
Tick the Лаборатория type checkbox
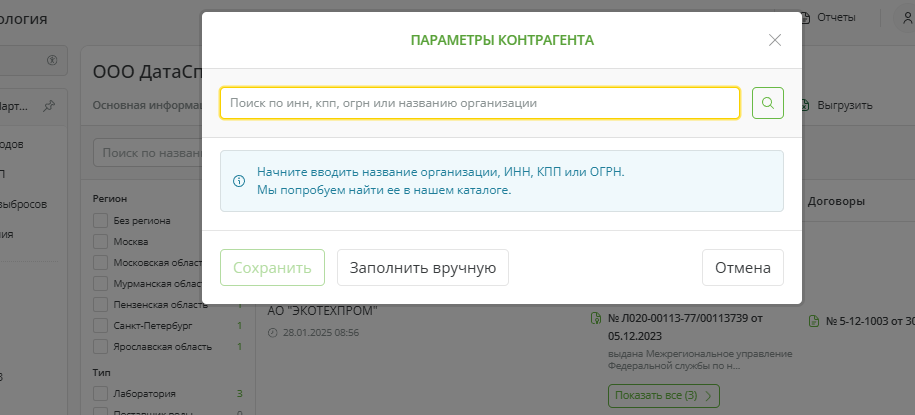(x=100, y=393)
